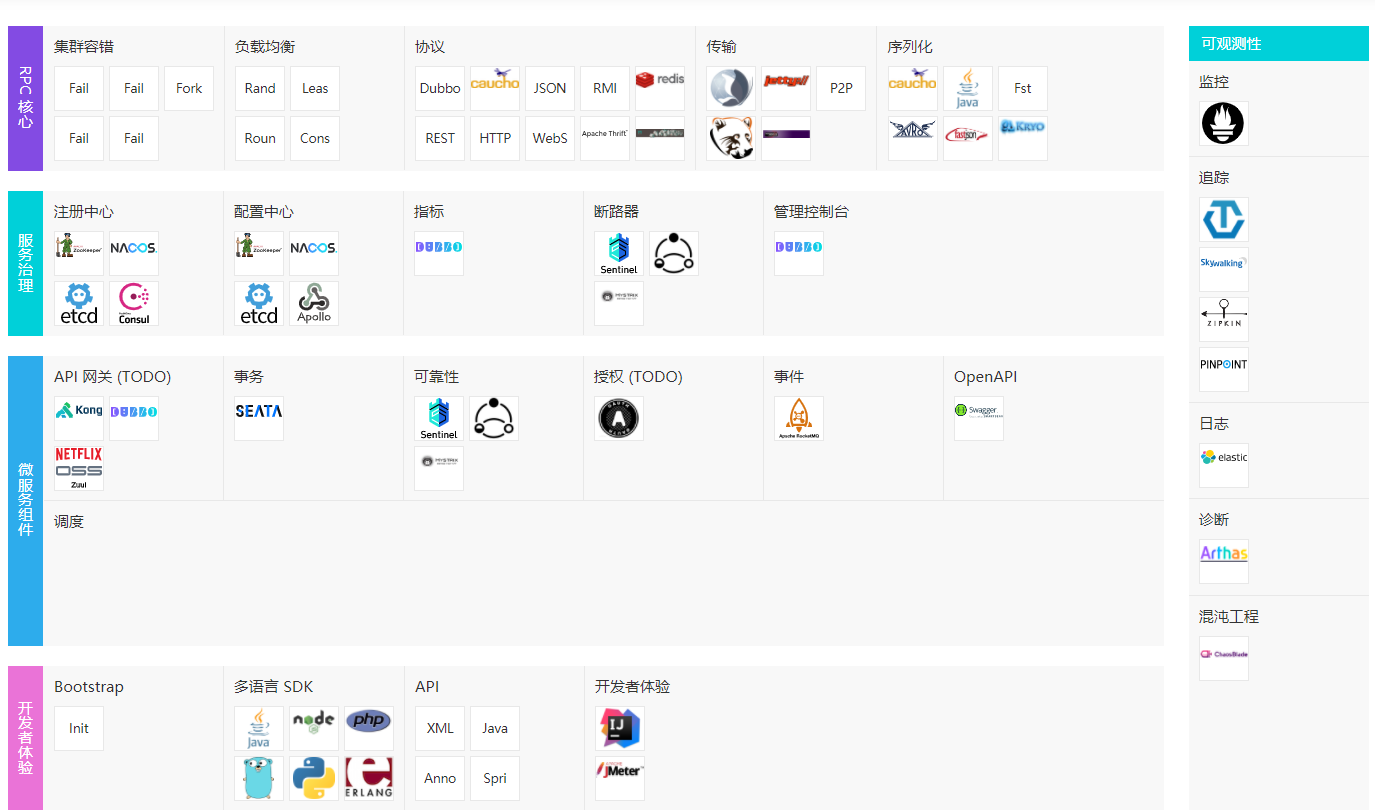Click the caucho logo under 序列化

[913, 88]
